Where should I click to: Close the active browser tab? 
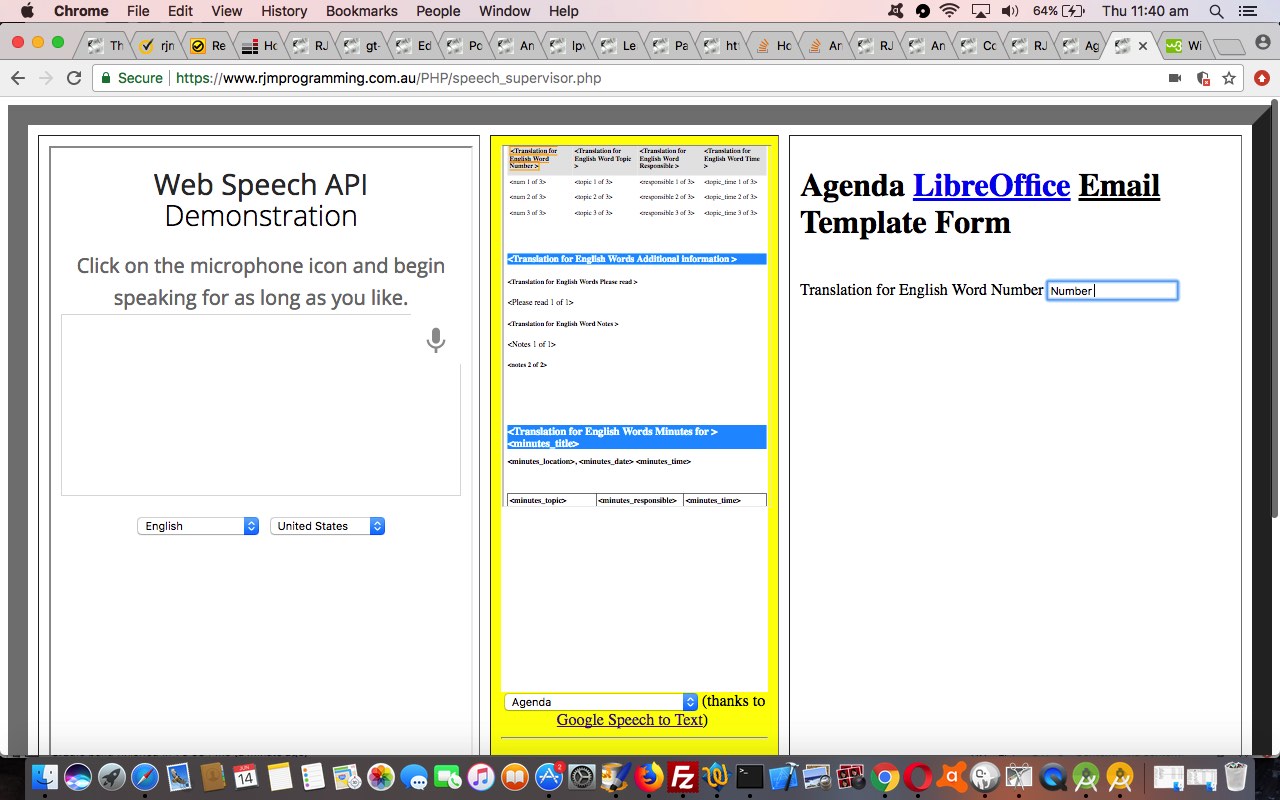pyautogui.click(x=1142, y=46)
